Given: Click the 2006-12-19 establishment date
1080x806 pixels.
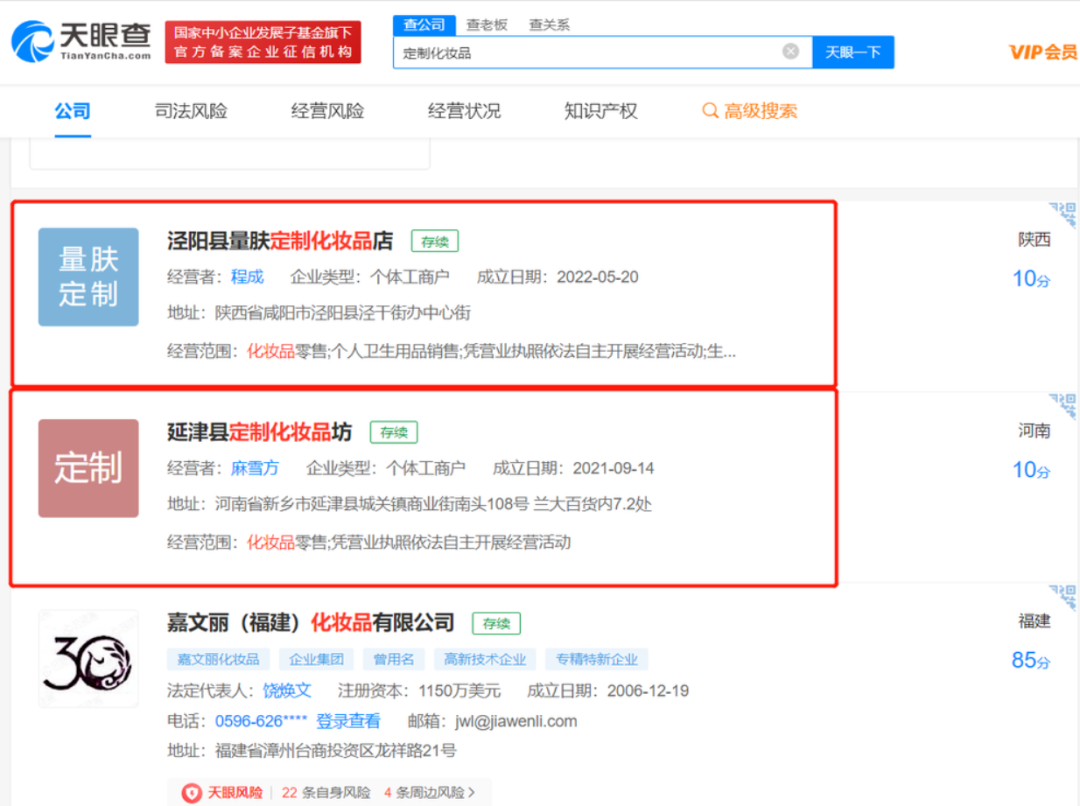Looking at the screenshot, I should (647, 691).
